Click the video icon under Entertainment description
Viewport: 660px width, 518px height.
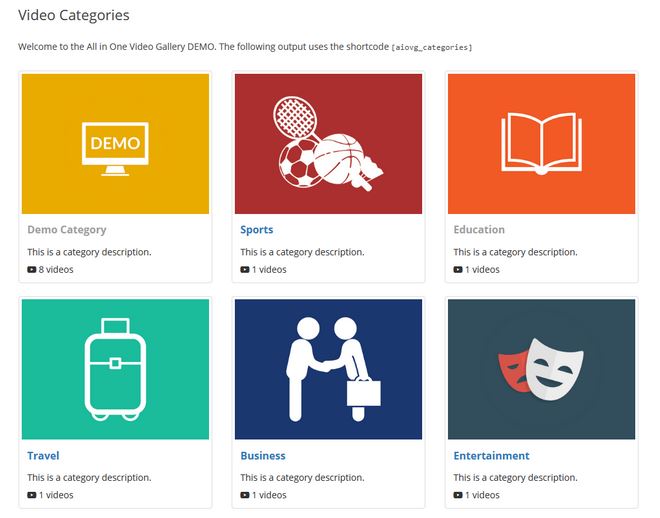point(458,495)
